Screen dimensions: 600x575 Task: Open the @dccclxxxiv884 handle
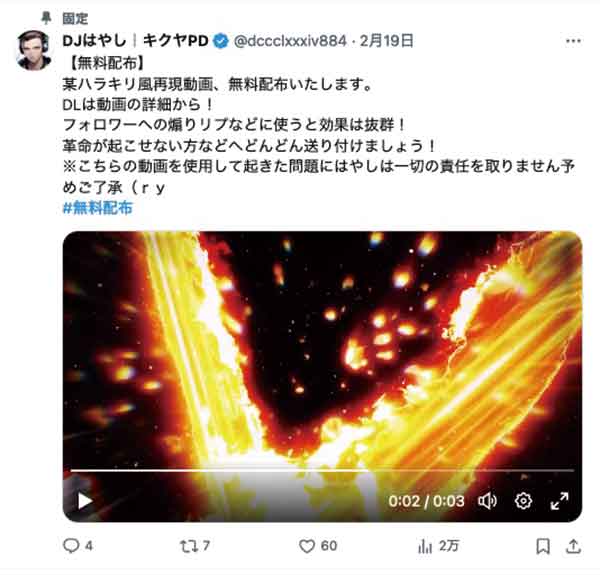290,41
